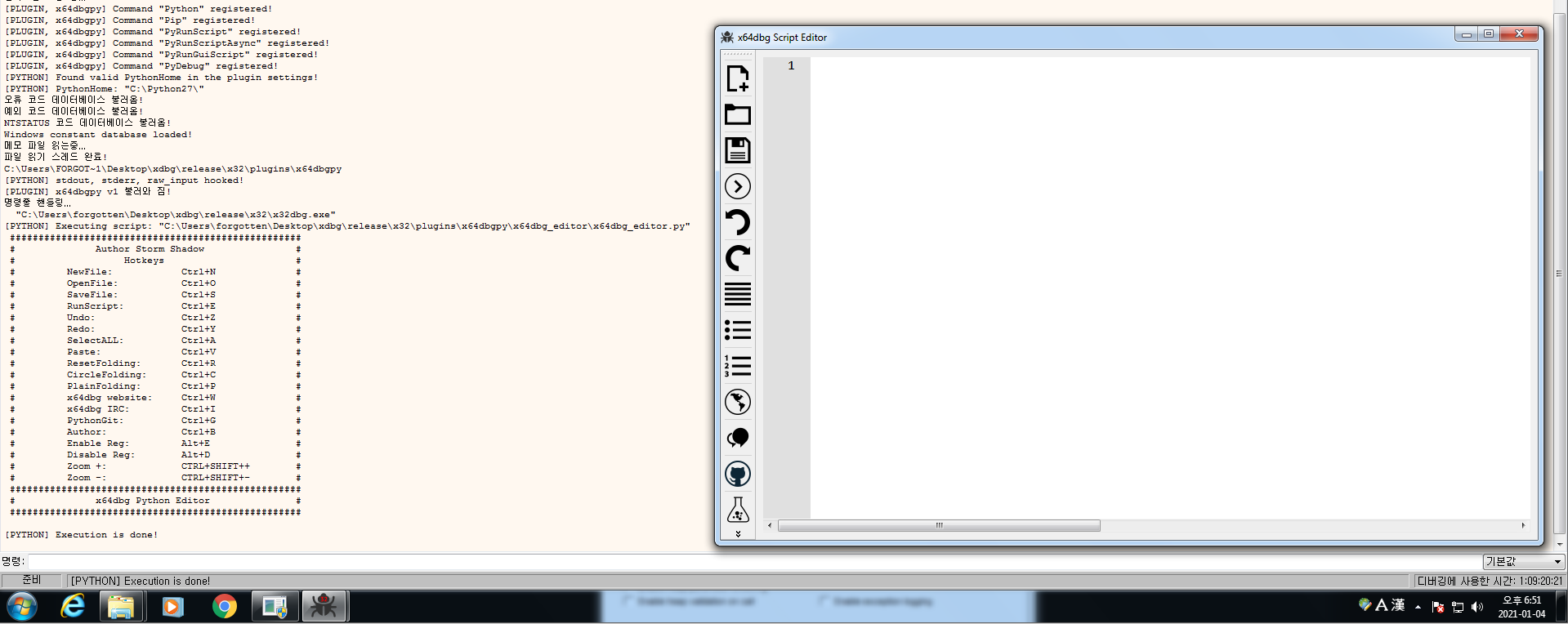
Task: Open Windows Media Player from the taskbar
Action: (172, 606)
